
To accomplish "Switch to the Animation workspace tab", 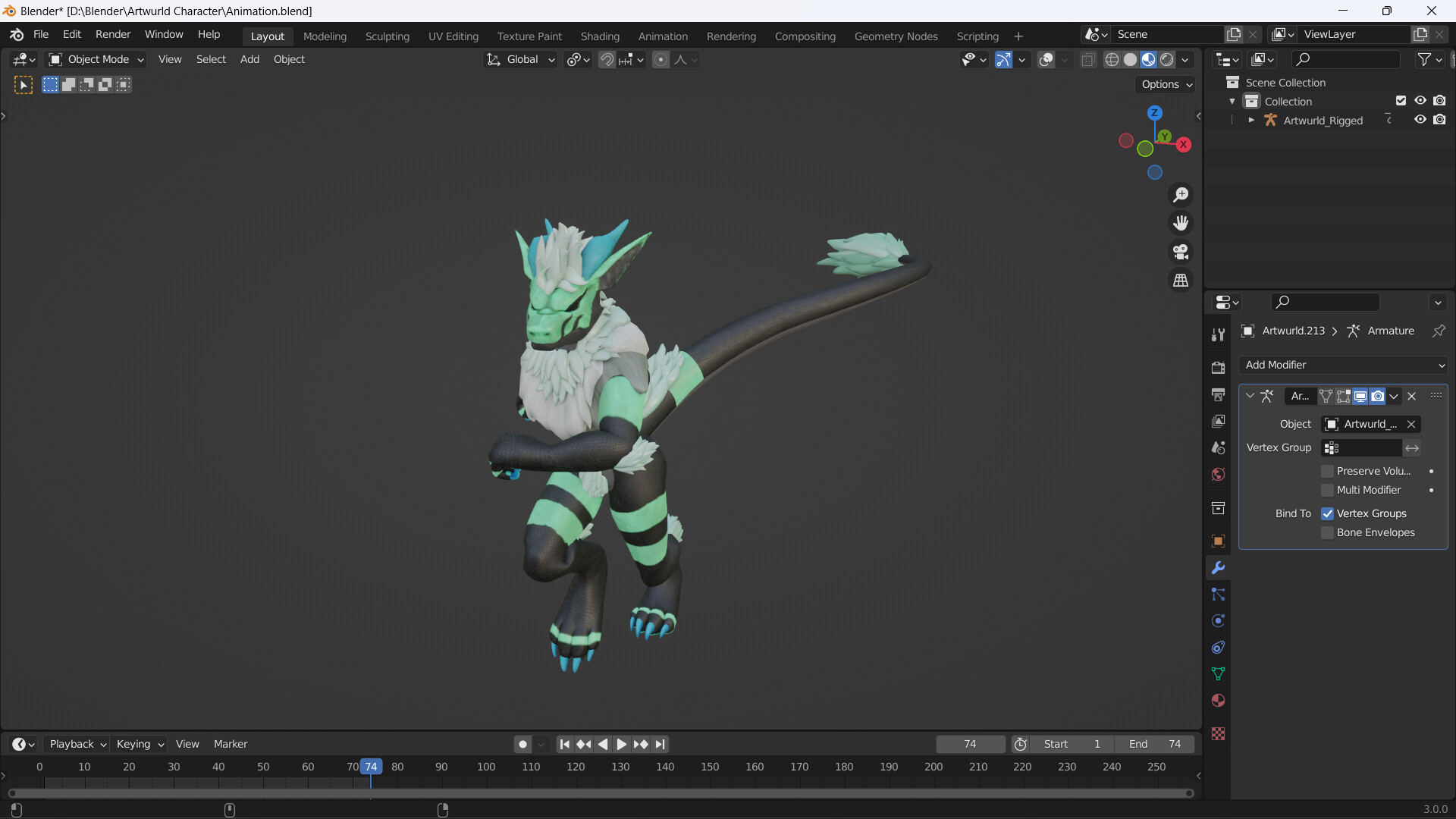I will [x=663, y=36].
